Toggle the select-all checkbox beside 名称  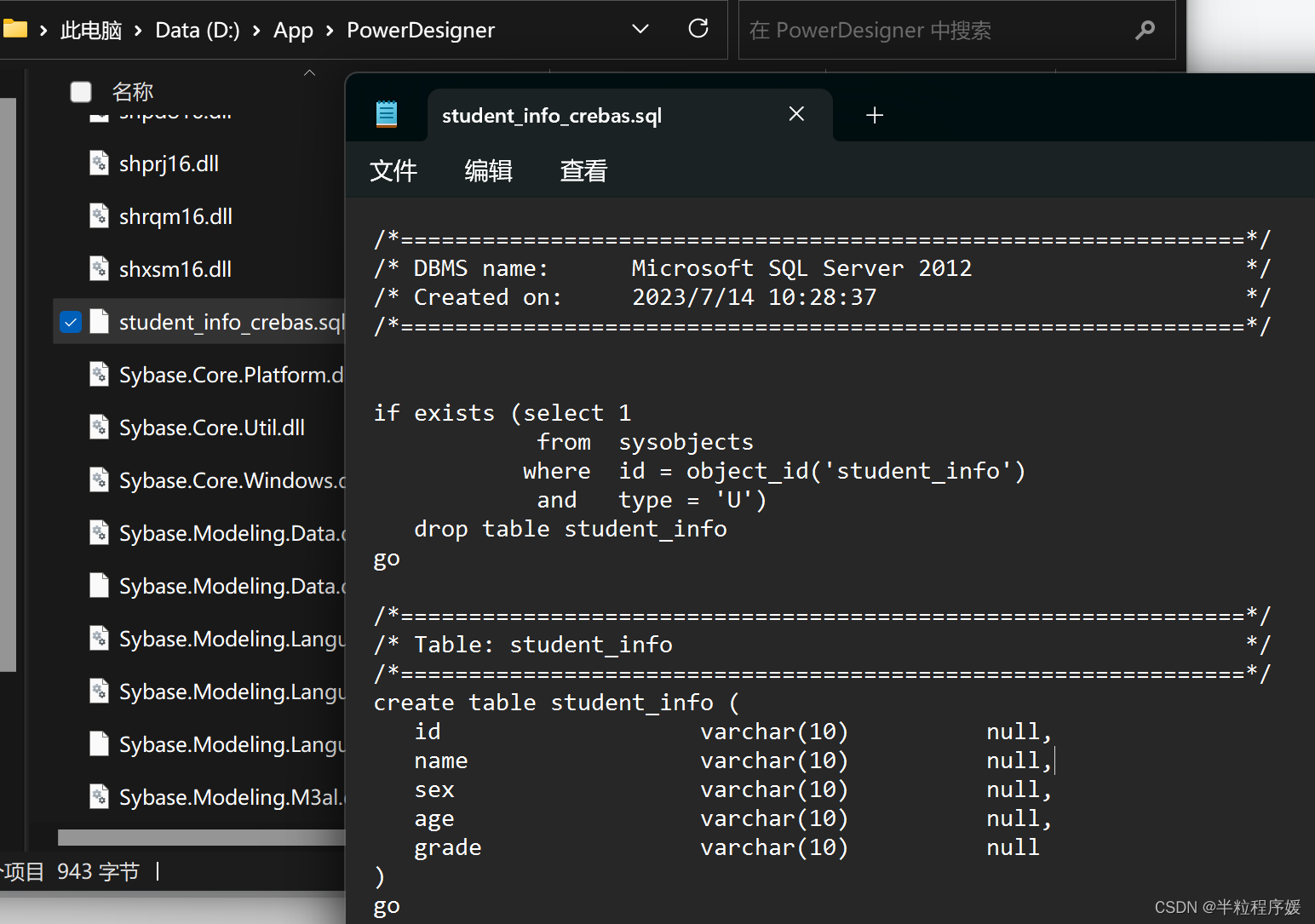pos(80,91)
